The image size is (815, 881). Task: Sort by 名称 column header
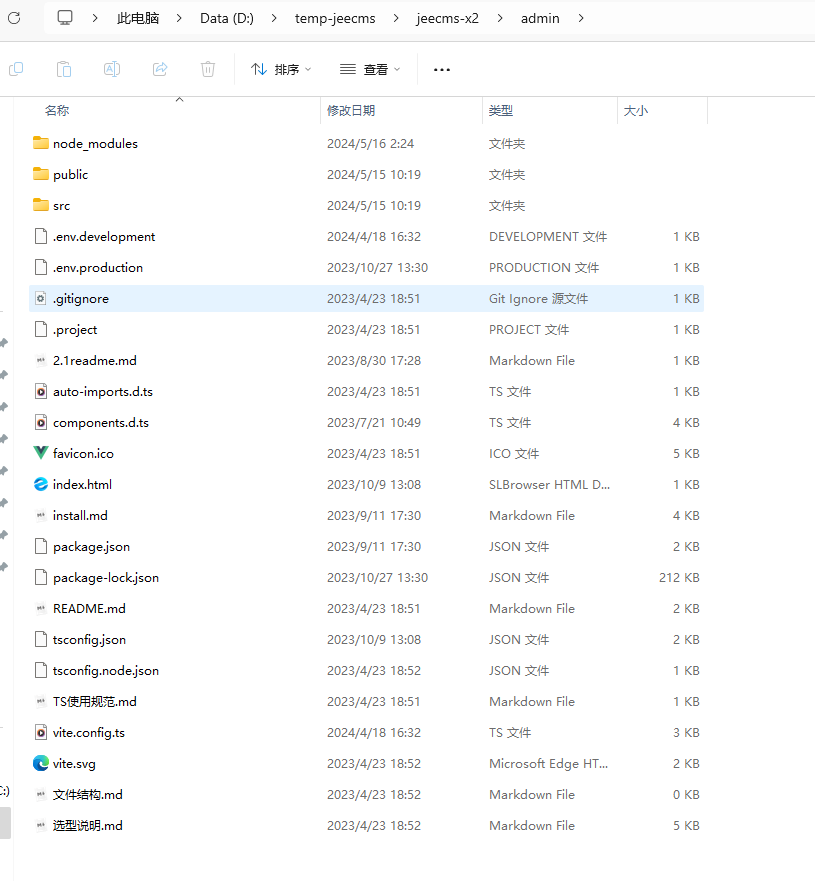pyautogui.click(x=57, y=111)
